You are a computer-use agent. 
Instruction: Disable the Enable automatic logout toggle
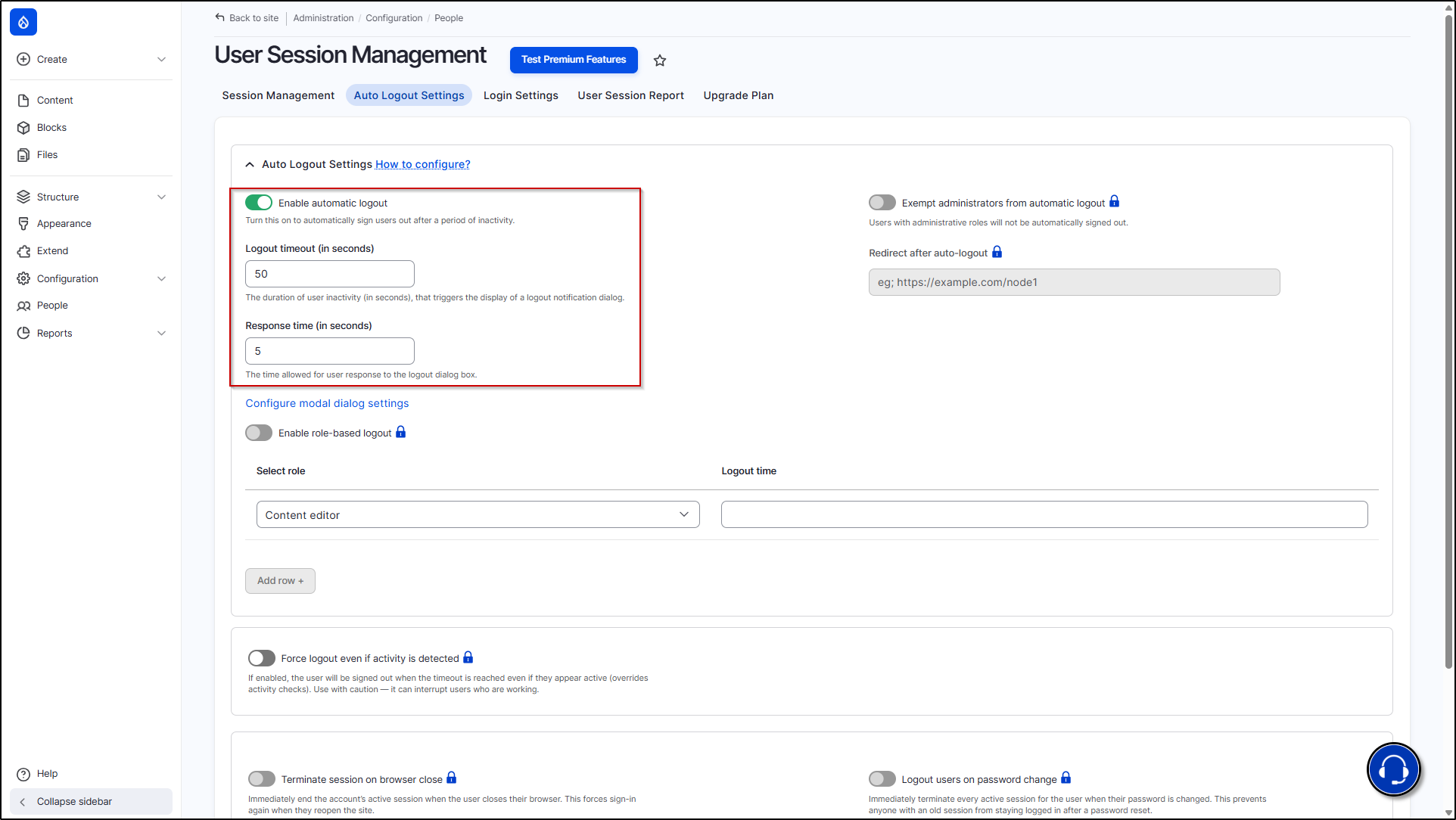point(259,203)
